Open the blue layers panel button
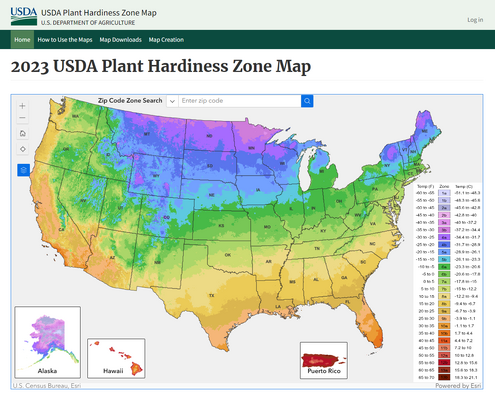The width and height of the screenshot is (495, 400). point(23,170)
